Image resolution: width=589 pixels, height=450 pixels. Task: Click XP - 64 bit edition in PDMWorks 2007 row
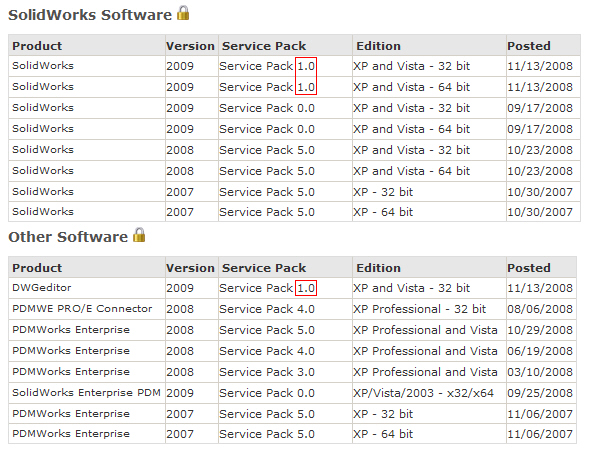(383, 434)
